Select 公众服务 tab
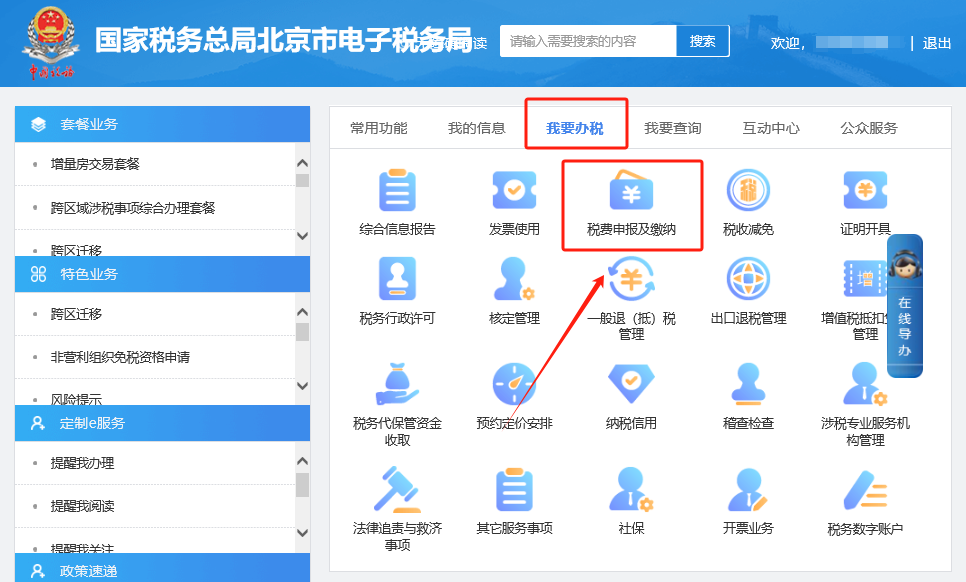Viewport: 966px width, 582px height. coord(868,128)
